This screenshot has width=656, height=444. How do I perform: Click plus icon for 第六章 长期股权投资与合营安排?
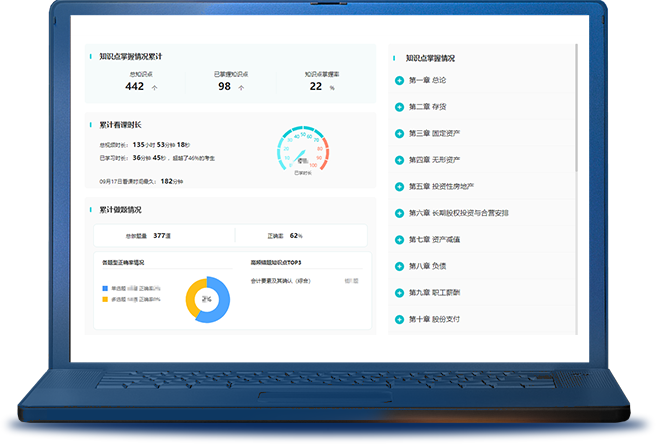click(x=400, y=213)
